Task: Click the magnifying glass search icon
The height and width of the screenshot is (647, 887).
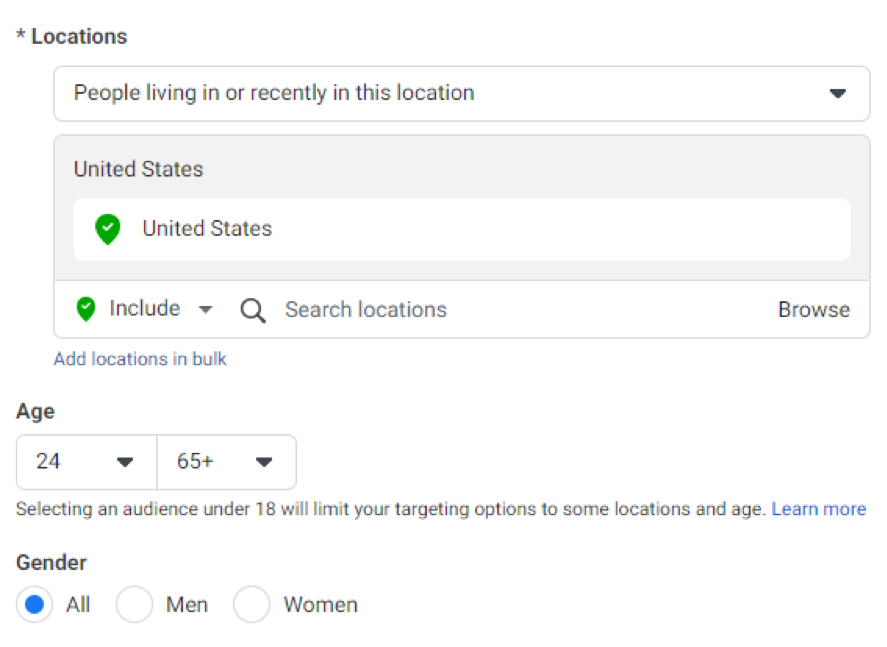Action: (x=253, y=310)
